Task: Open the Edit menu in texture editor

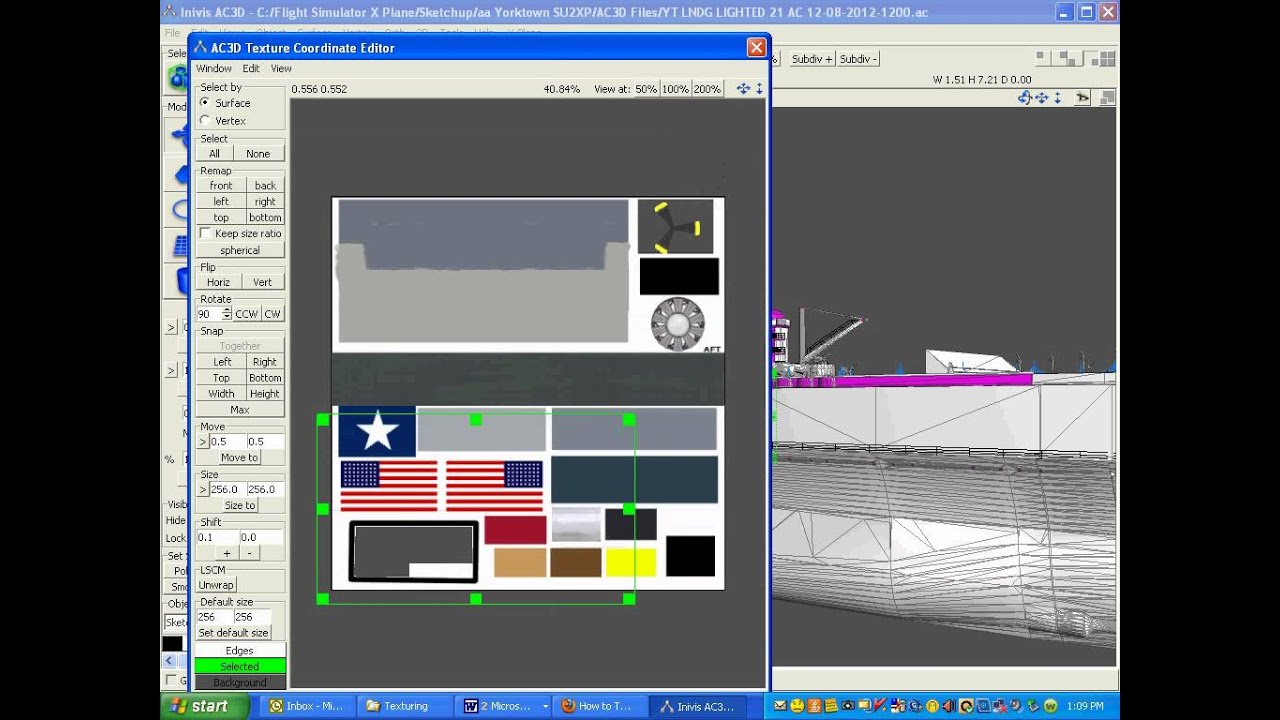Action: click(x=251, y=69)
